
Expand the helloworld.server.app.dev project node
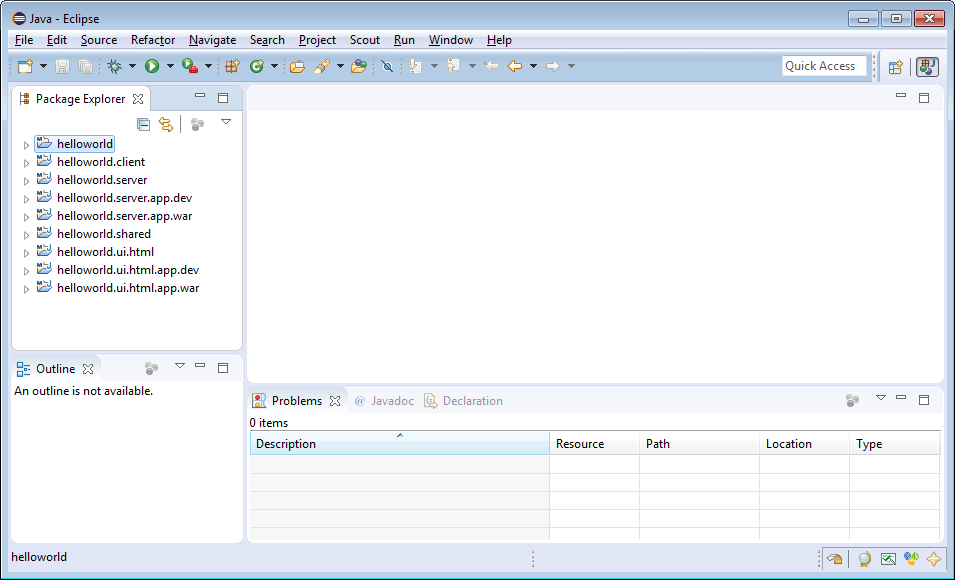point(26,199)
